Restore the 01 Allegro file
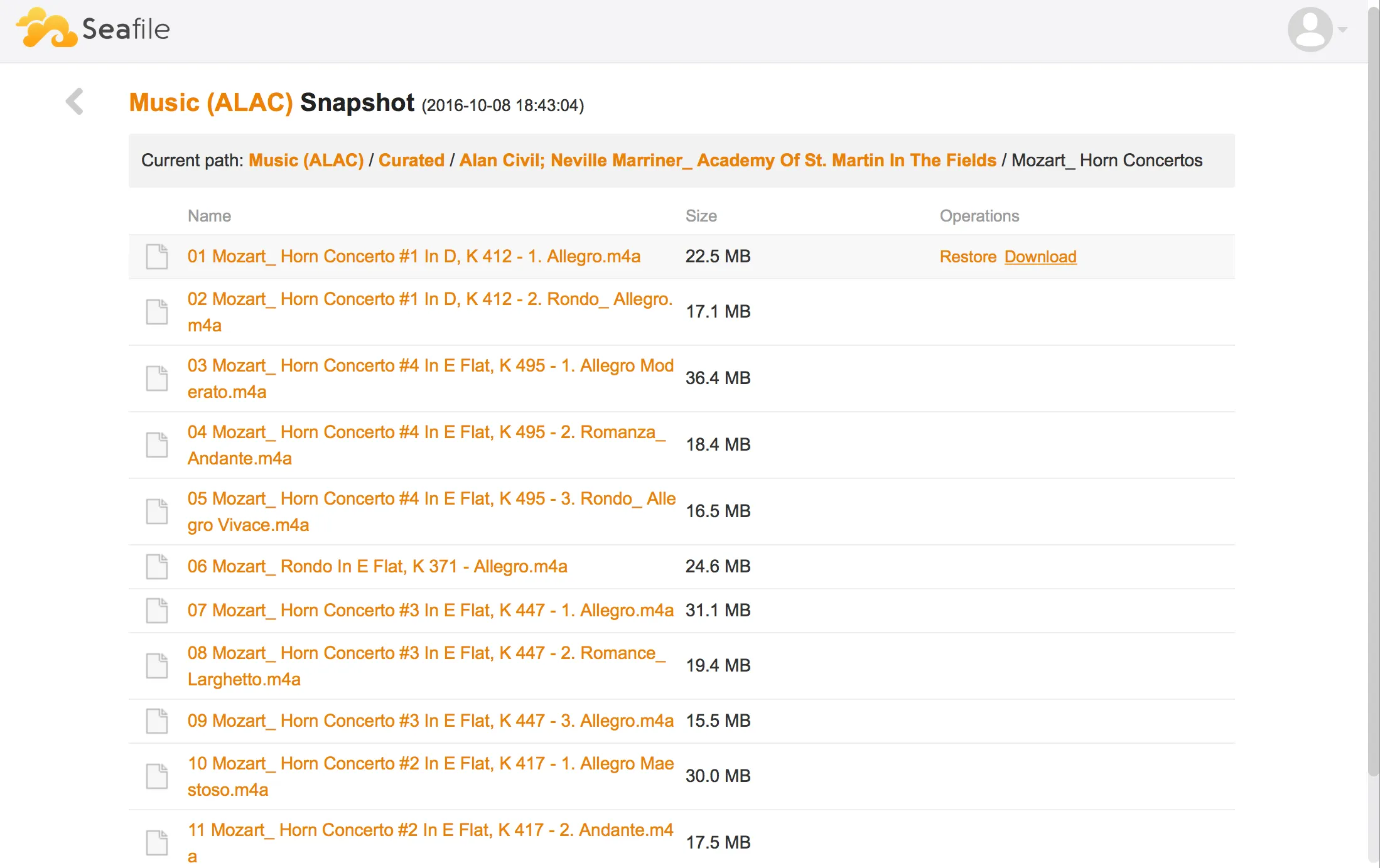This screenshot has height=868, width=1380. pyautogui.click(x=968, y=257)
